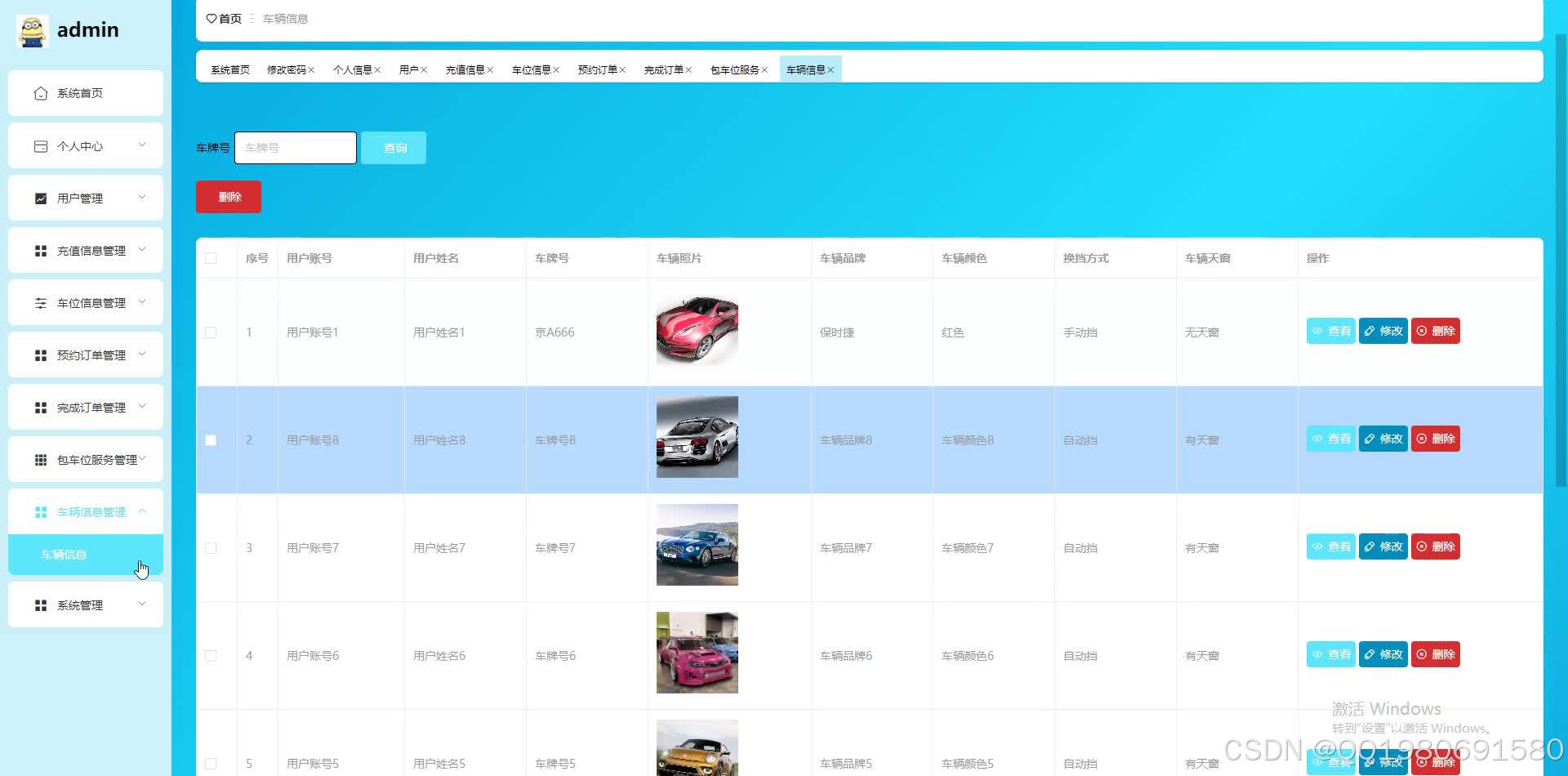Click 删除 for row 车牌号7
1568x776 pixels.
[1435, 546]
